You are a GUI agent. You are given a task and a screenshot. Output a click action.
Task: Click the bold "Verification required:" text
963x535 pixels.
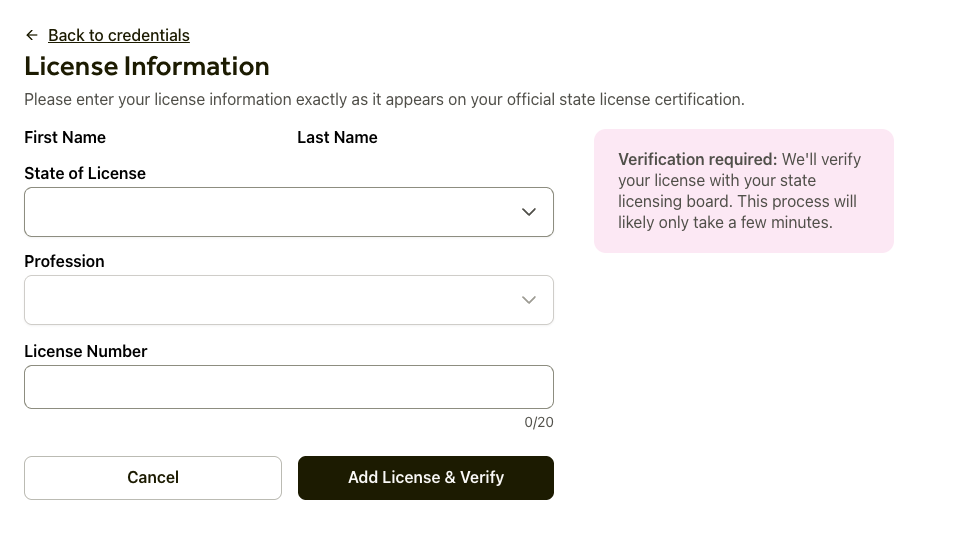point(697,159)
